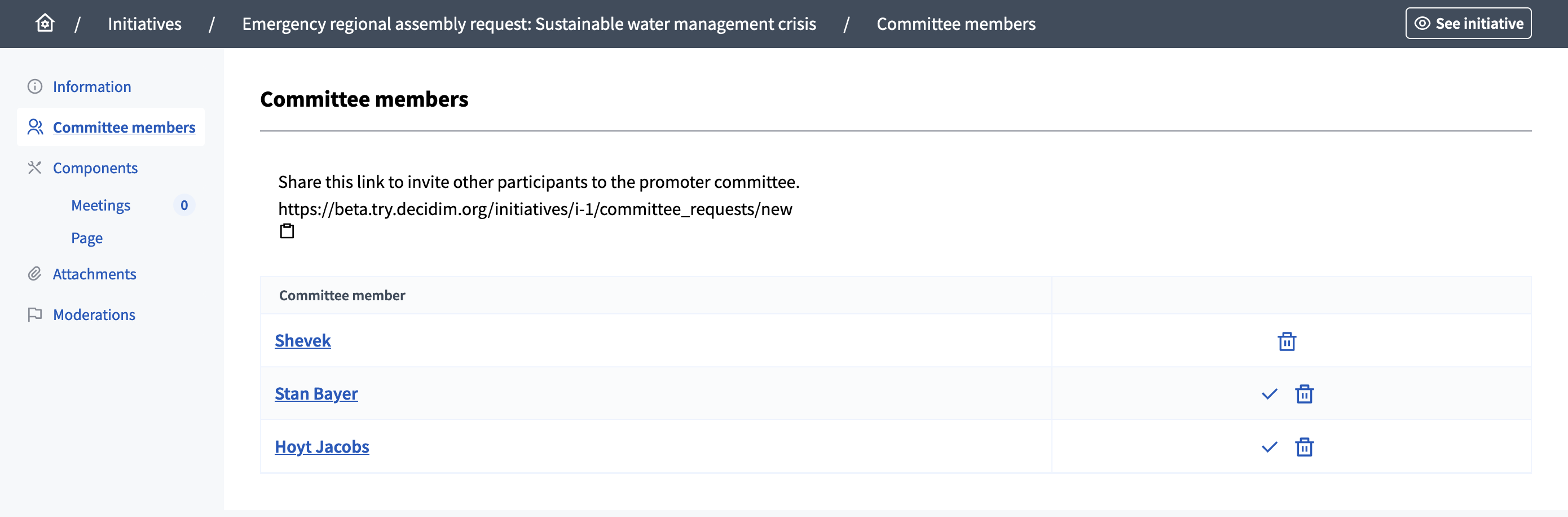The image size is (1568, 517).
Task: Open Shevek's member profile link
Action: 302,340
